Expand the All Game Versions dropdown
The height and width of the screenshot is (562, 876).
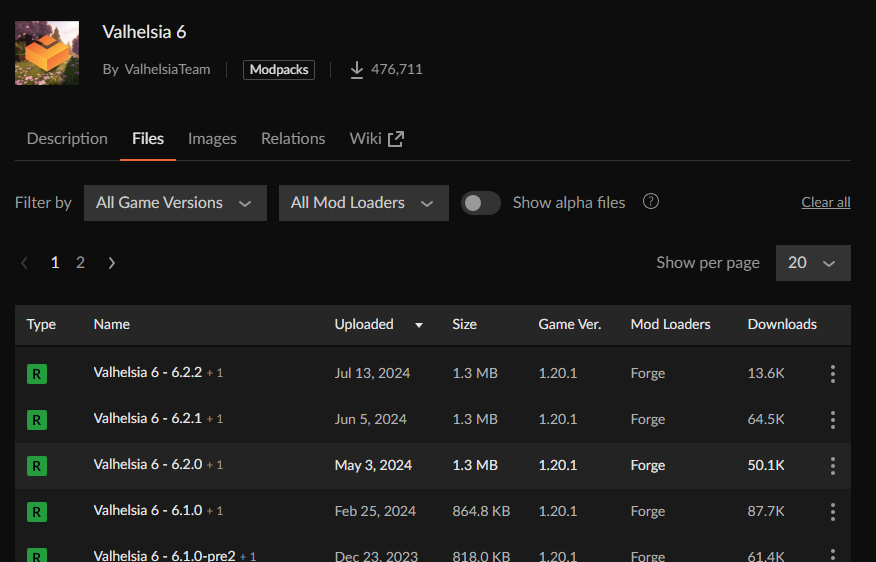175,203
